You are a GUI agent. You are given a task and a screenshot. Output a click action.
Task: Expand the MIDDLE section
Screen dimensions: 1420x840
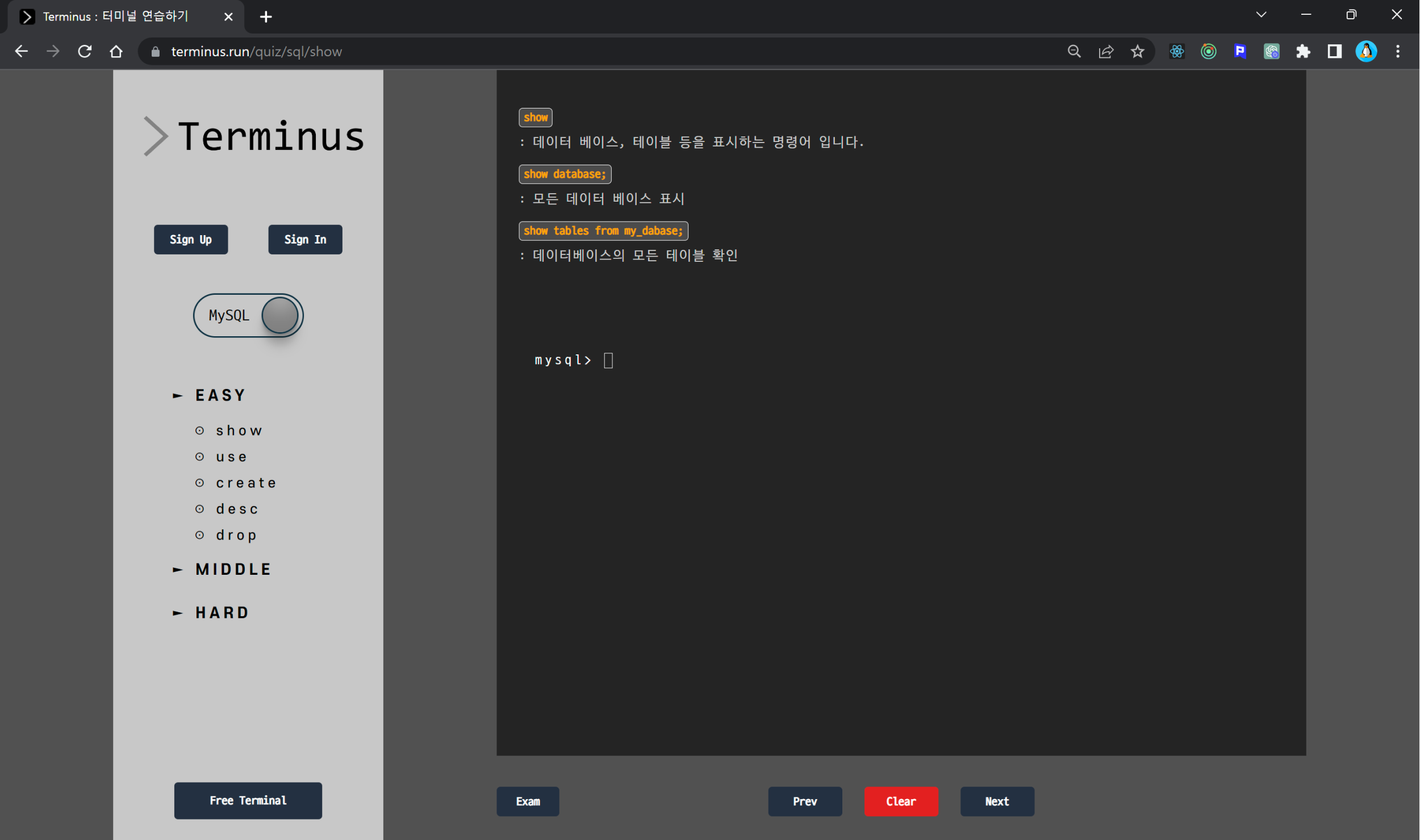233,569
